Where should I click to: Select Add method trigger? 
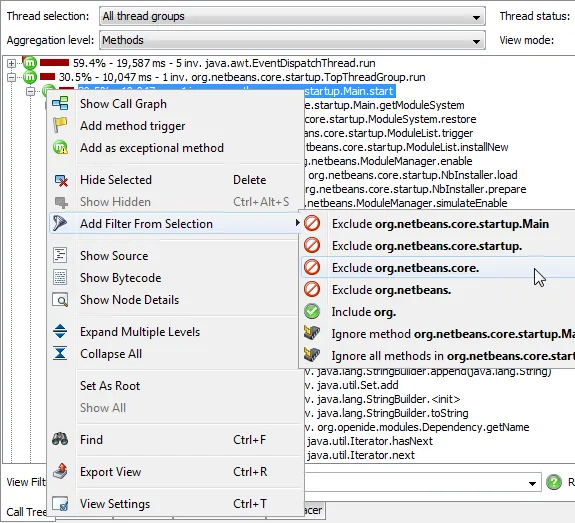[175, 126]
